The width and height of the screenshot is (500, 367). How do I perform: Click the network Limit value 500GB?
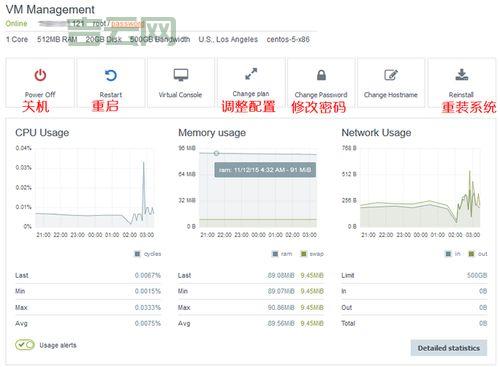pos(477,275)
